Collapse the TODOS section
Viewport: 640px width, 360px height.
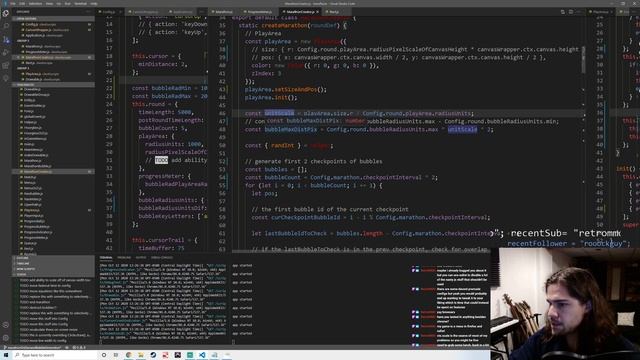(53, 275)
